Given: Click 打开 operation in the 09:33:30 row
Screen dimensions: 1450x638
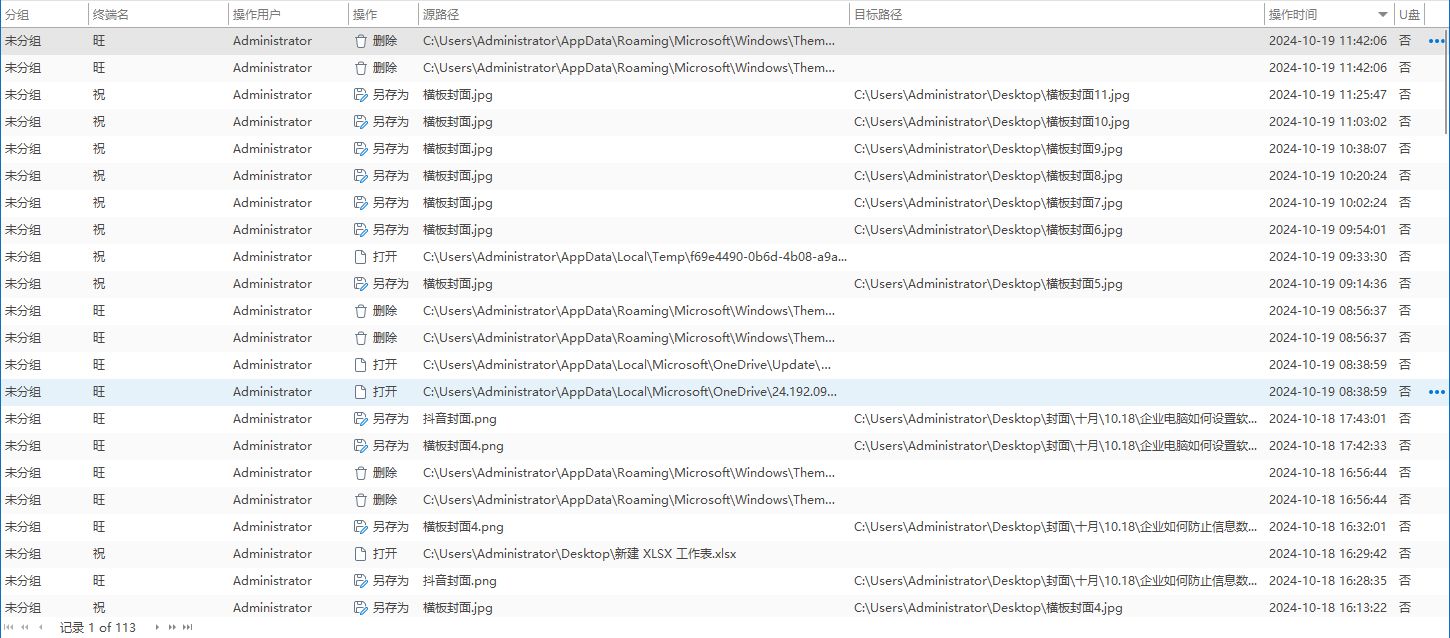Looking at the screenshot, I should [x=385, y=257].
